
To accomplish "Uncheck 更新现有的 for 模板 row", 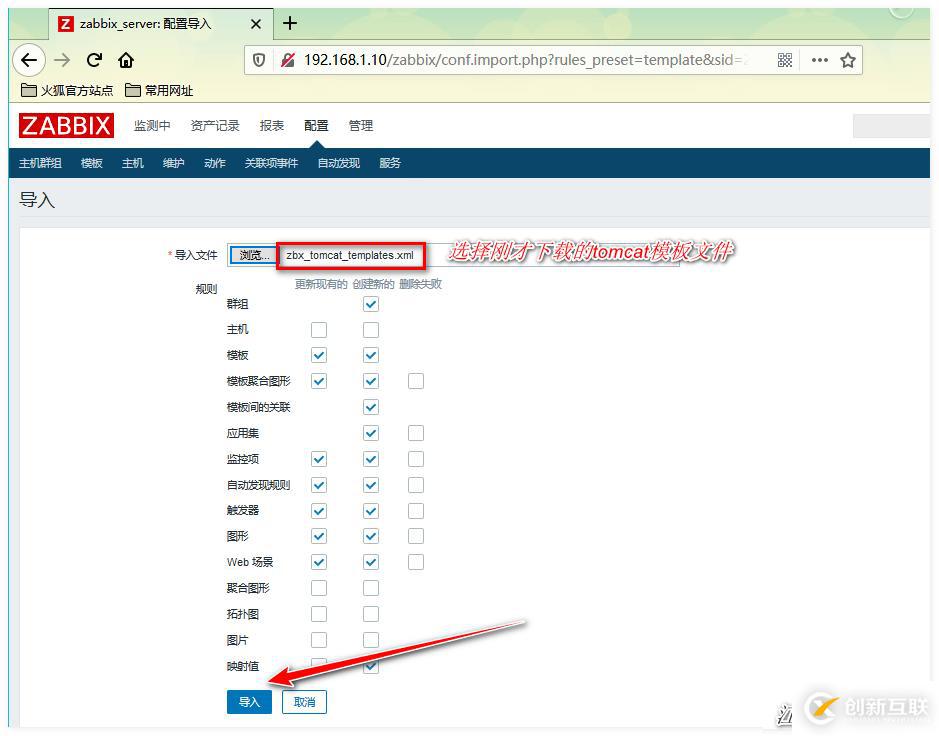I will pyautogui.click(x=321, y=355).
